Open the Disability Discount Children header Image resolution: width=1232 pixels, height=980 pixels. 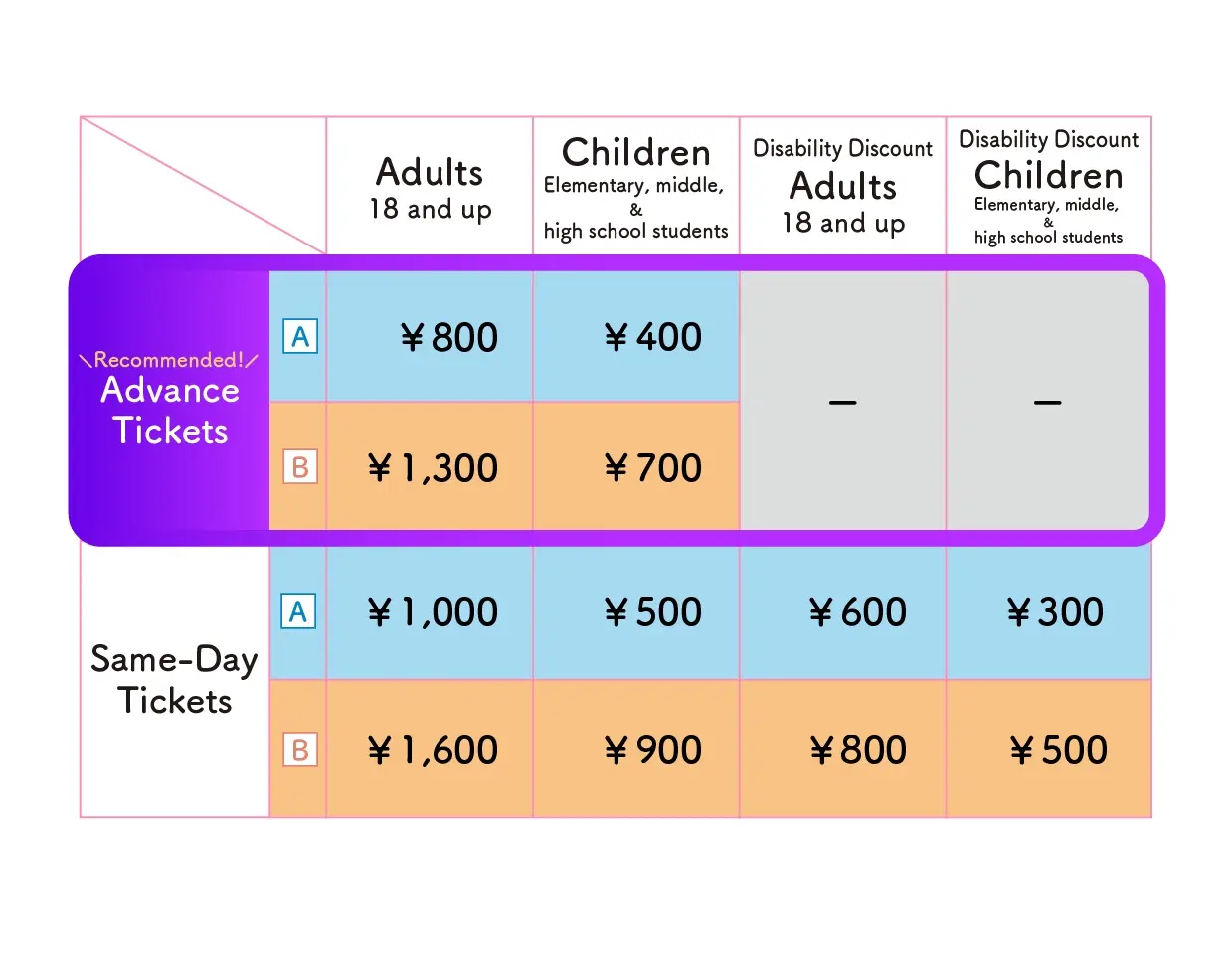1048,188
